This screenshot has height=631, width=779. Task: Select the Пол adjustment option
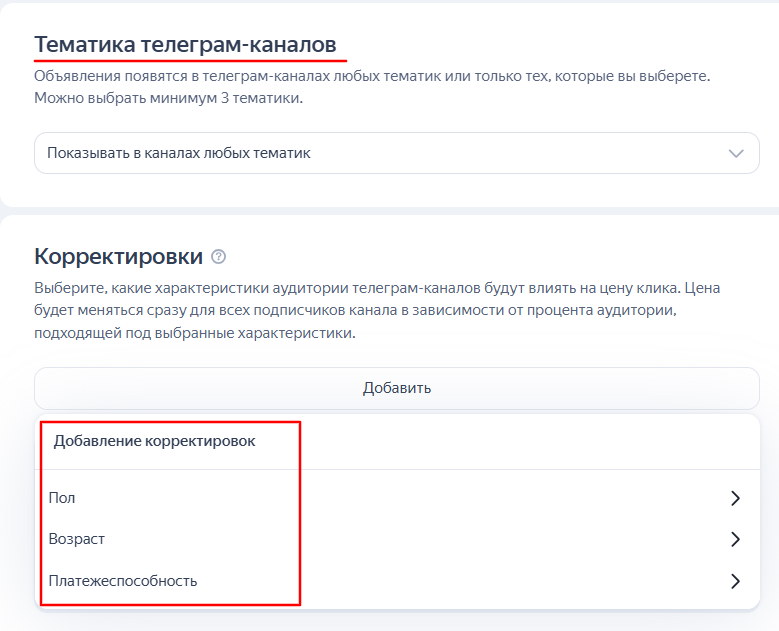62,498
